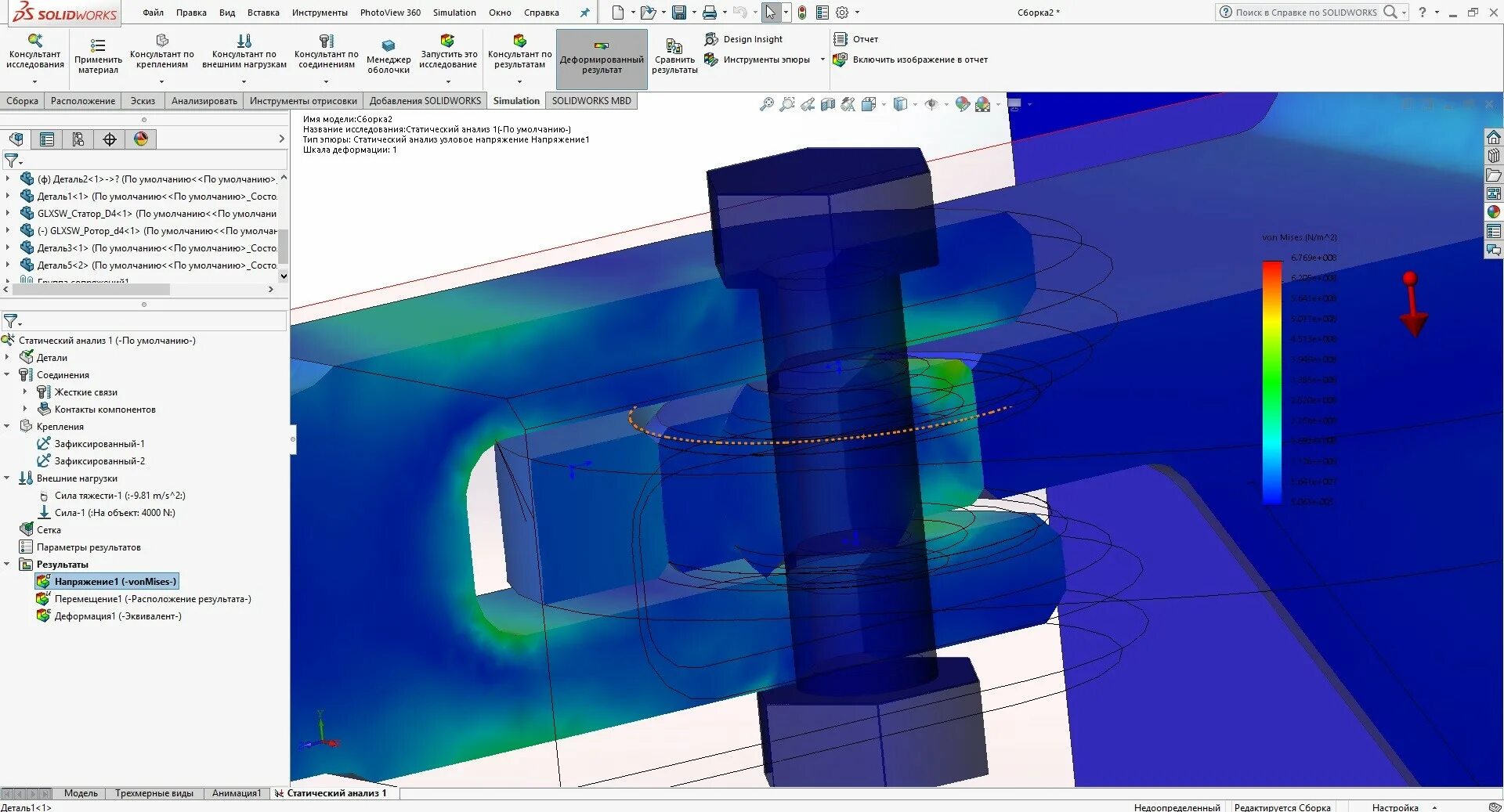Open the Save dropdown arrow
This screenshot has width=1504, height=812.
click(x=694, y=13)
